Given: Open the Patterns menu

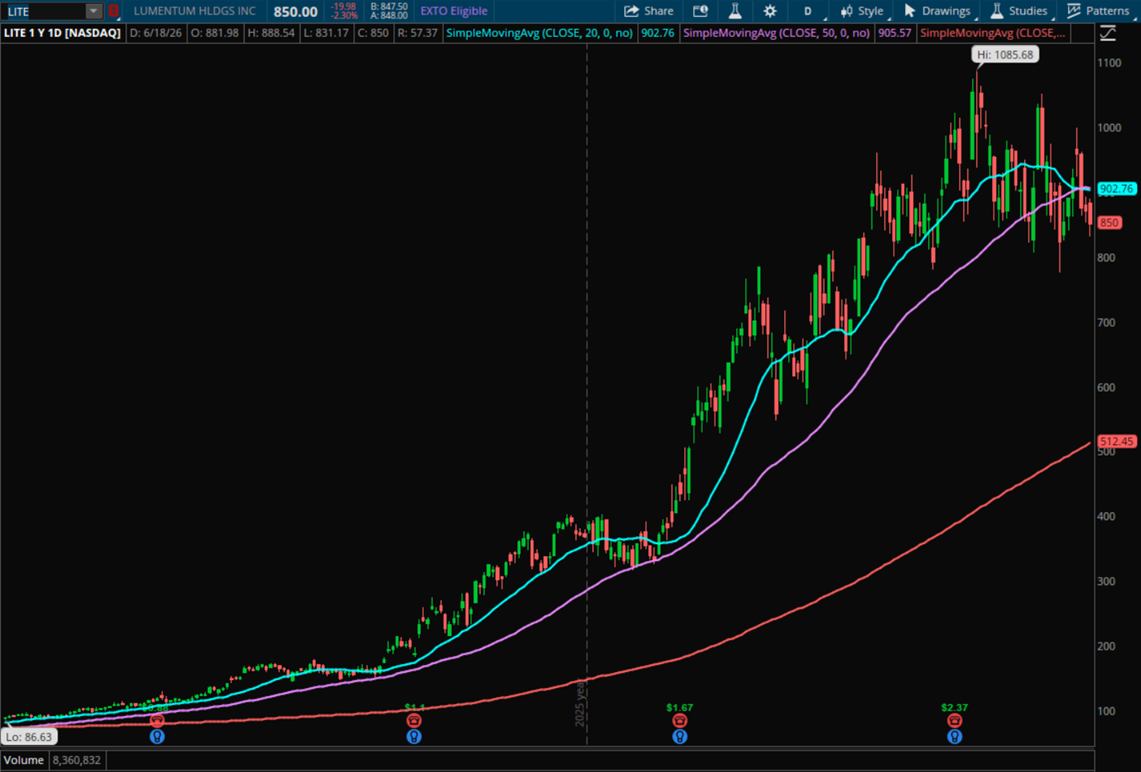Looking at the screenshot, I should click(1099, 11).
